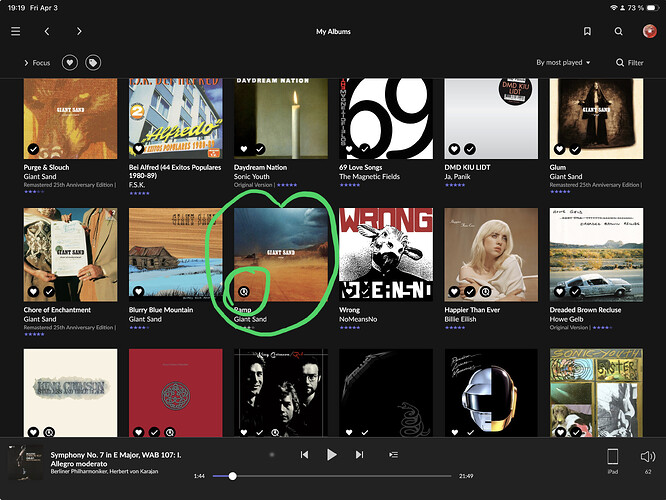The image size is (666, 500).
Task: Play the current track
Action: point(332,455)
